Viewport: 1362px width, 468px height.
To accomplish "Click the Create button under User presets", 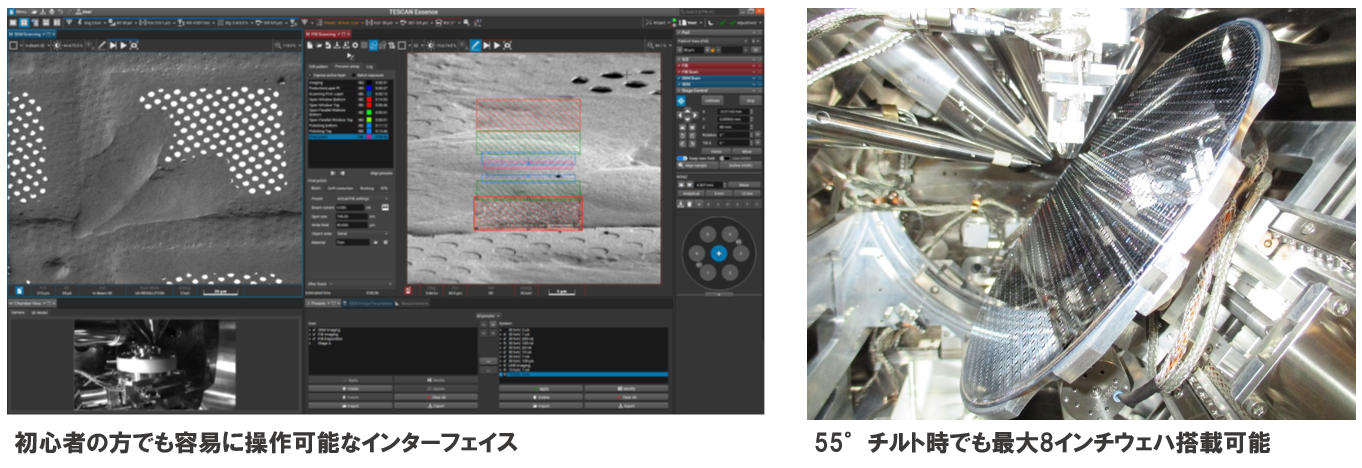I will point(350,389).
